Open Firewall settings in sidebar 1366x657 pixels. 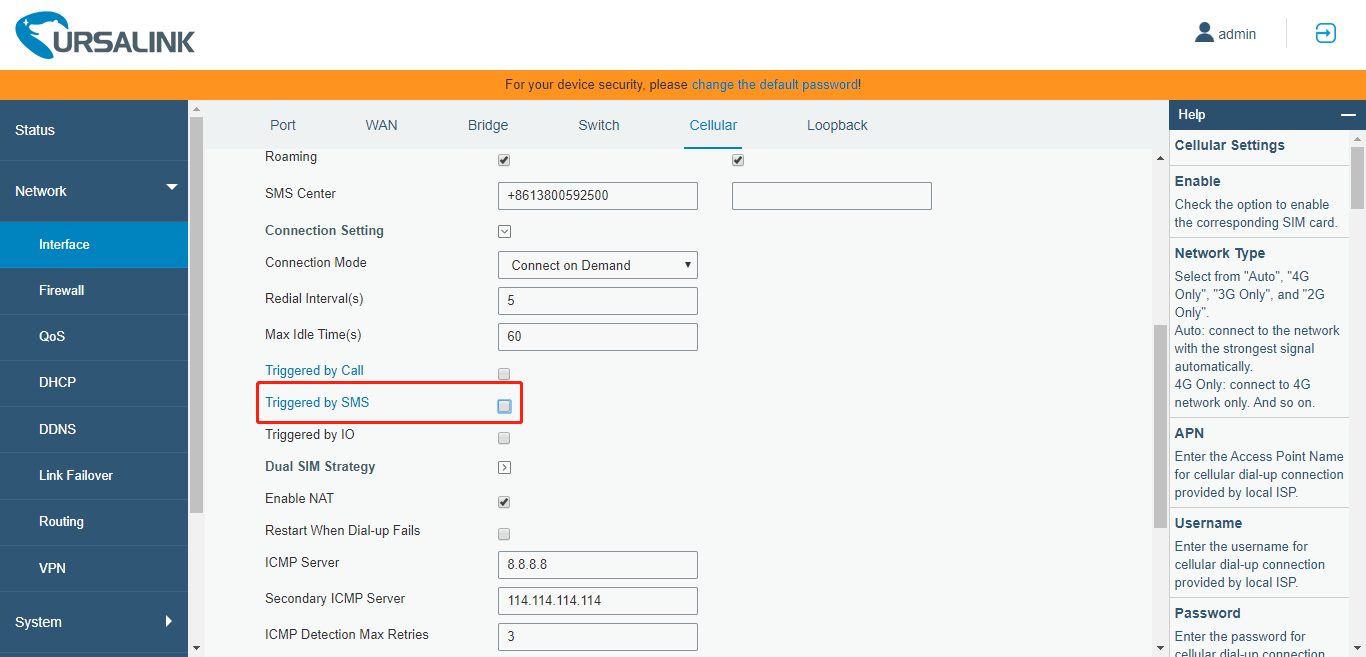click(61, 290)
